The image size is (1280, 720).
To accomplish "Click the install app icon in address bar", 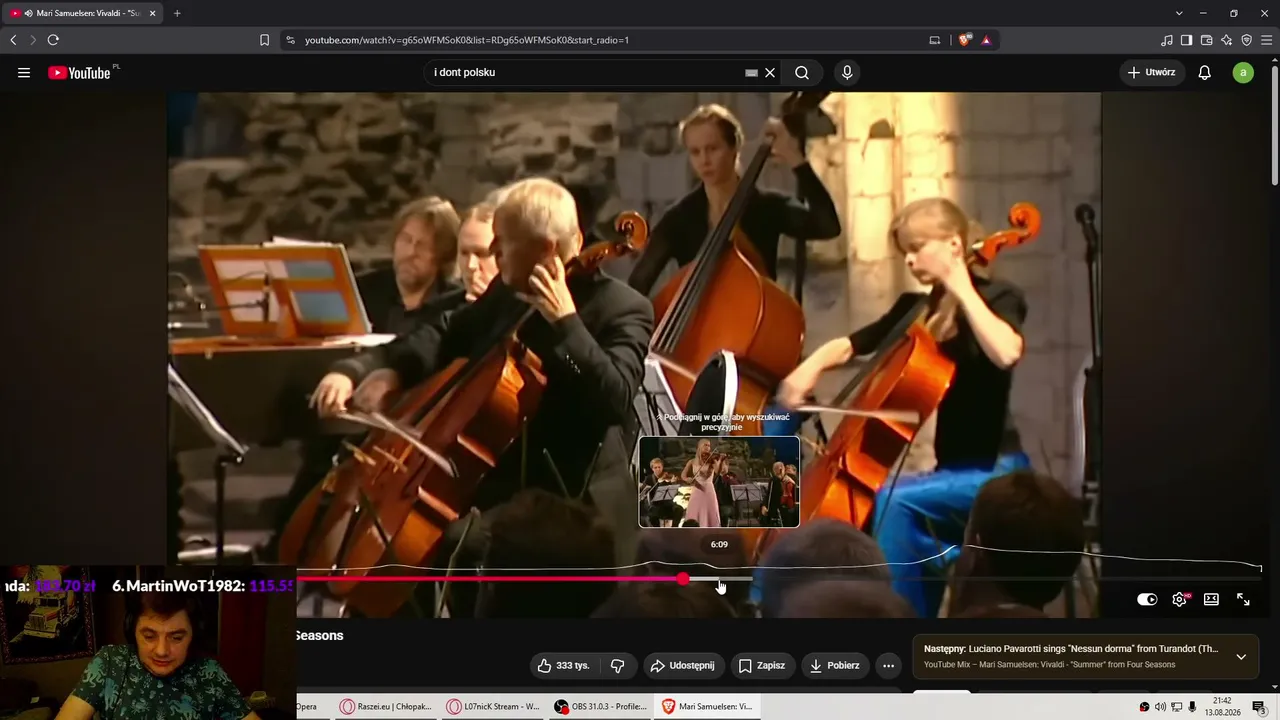I will 935,40.
